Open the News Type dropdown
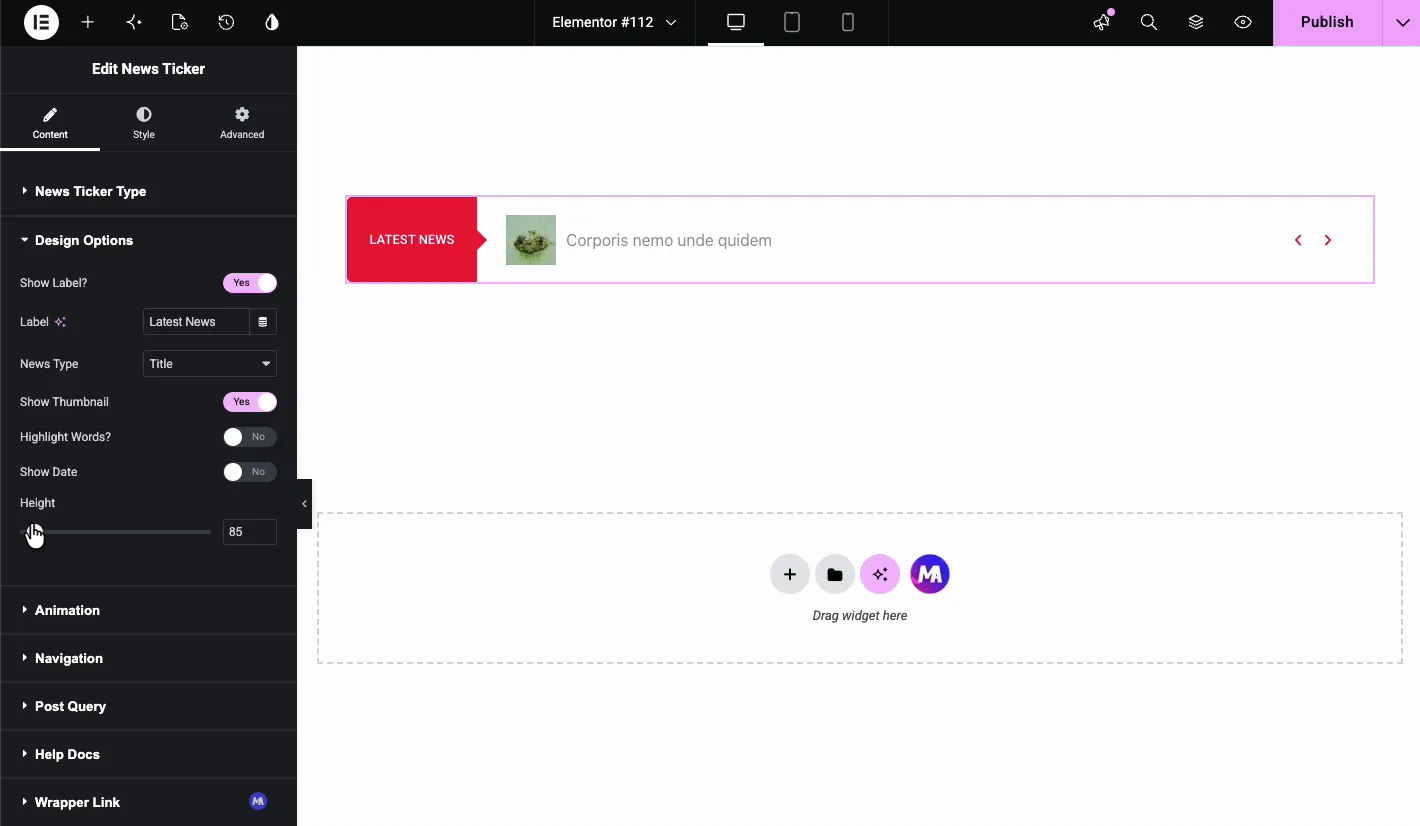The width and height of the screenshot is (1420, 826). pos(210,364)
